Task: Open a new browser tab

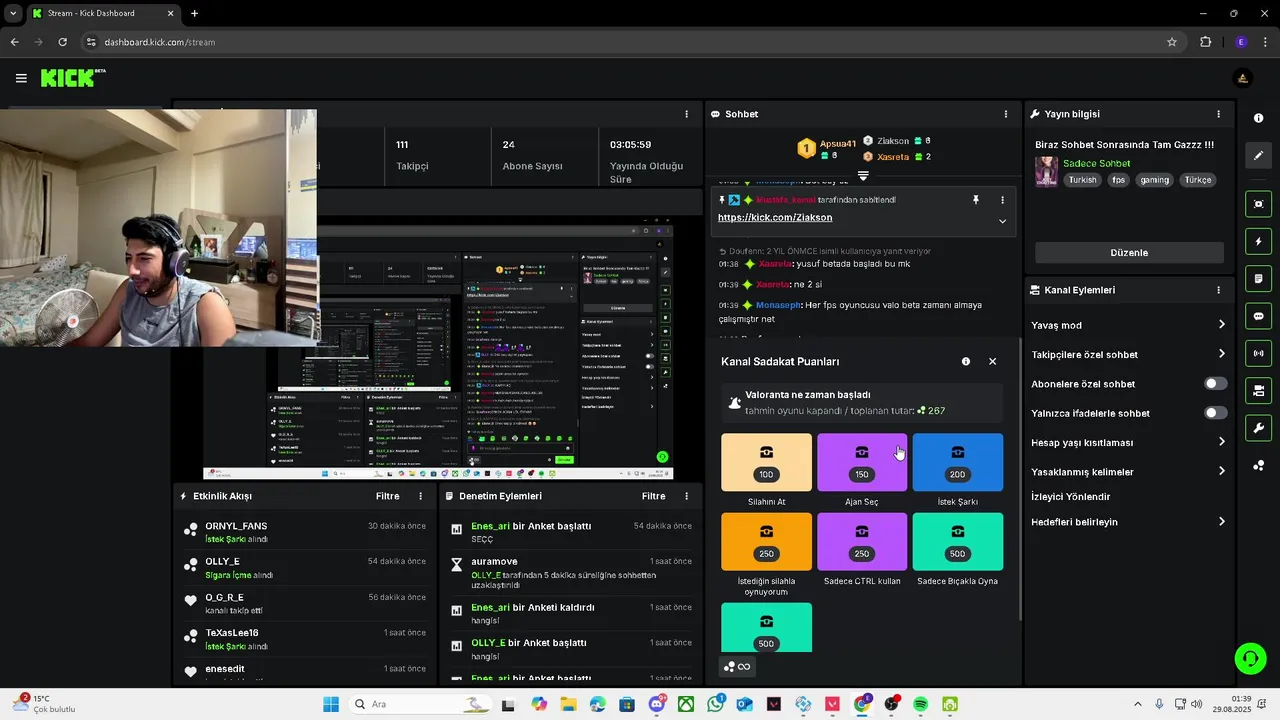Action: [x=194, y=13]
